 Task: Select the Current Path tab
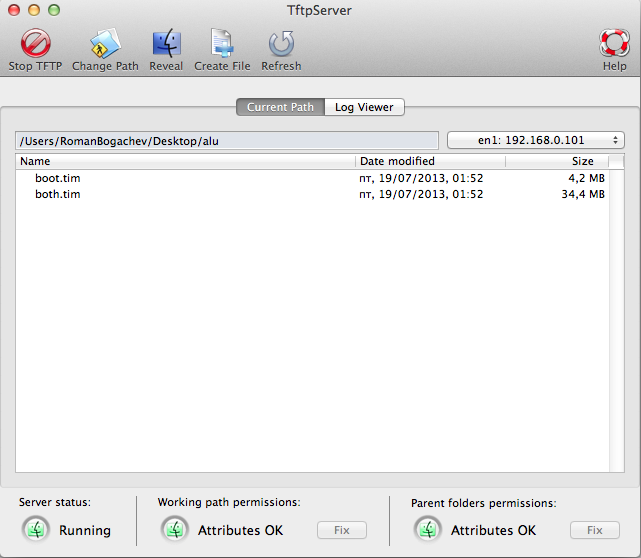[280, 107]
